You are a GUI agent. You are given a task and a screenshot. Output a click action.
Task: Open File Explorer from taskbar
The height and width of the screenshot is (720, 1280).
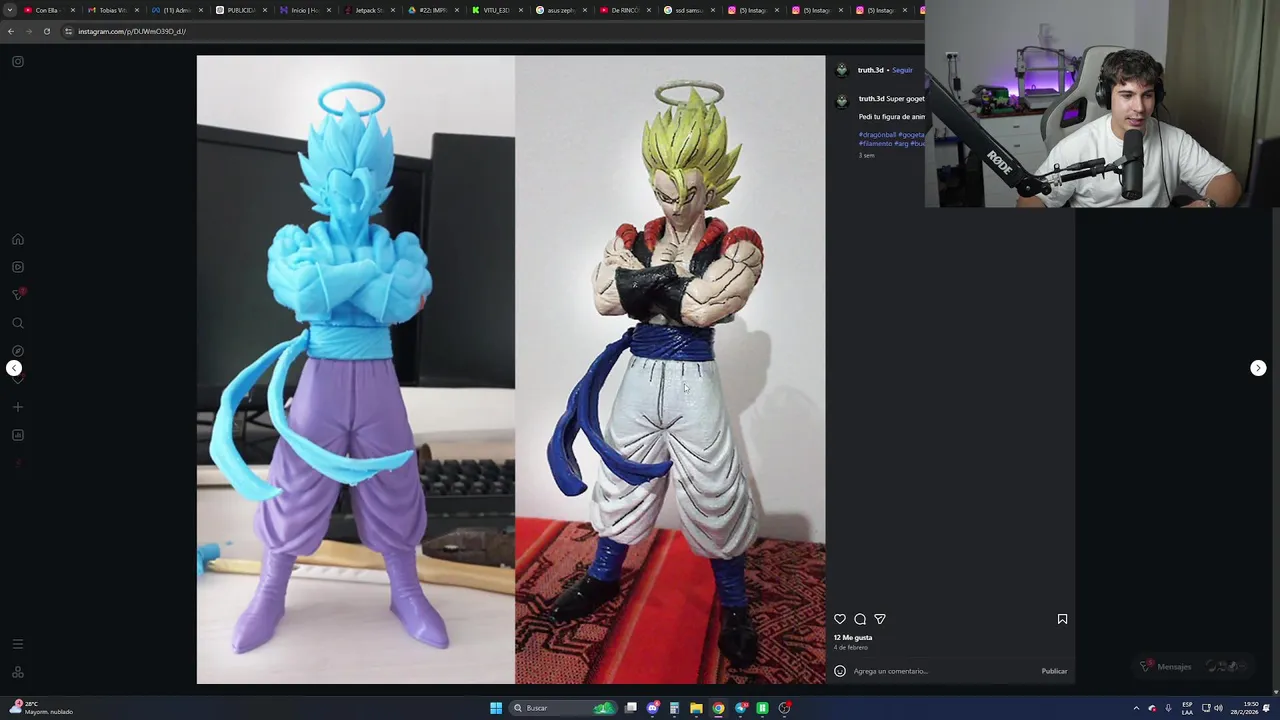pos(696,708)
